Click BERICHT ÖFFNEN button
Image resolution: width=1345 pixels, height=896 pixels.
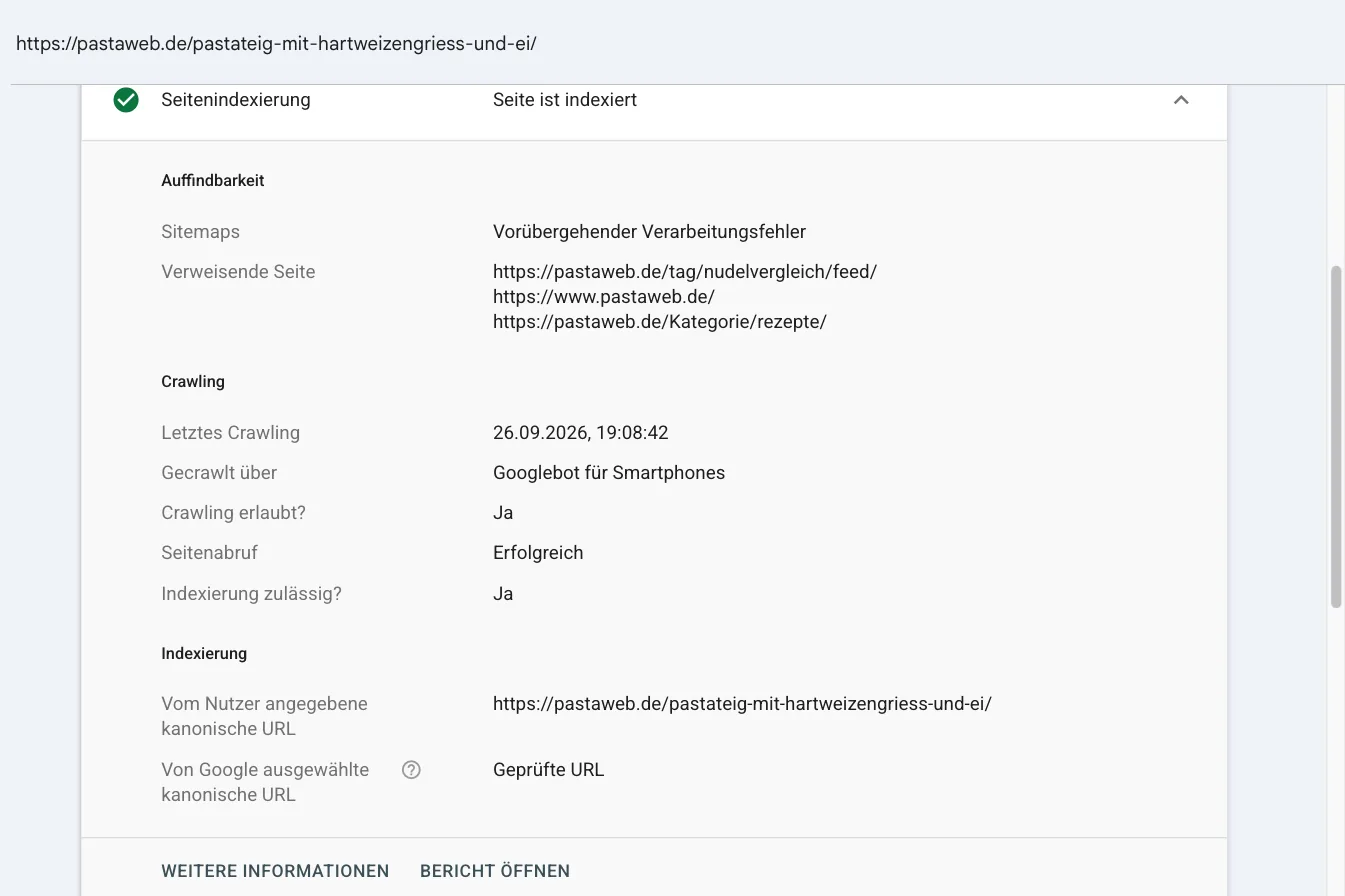tap(495, 871)
